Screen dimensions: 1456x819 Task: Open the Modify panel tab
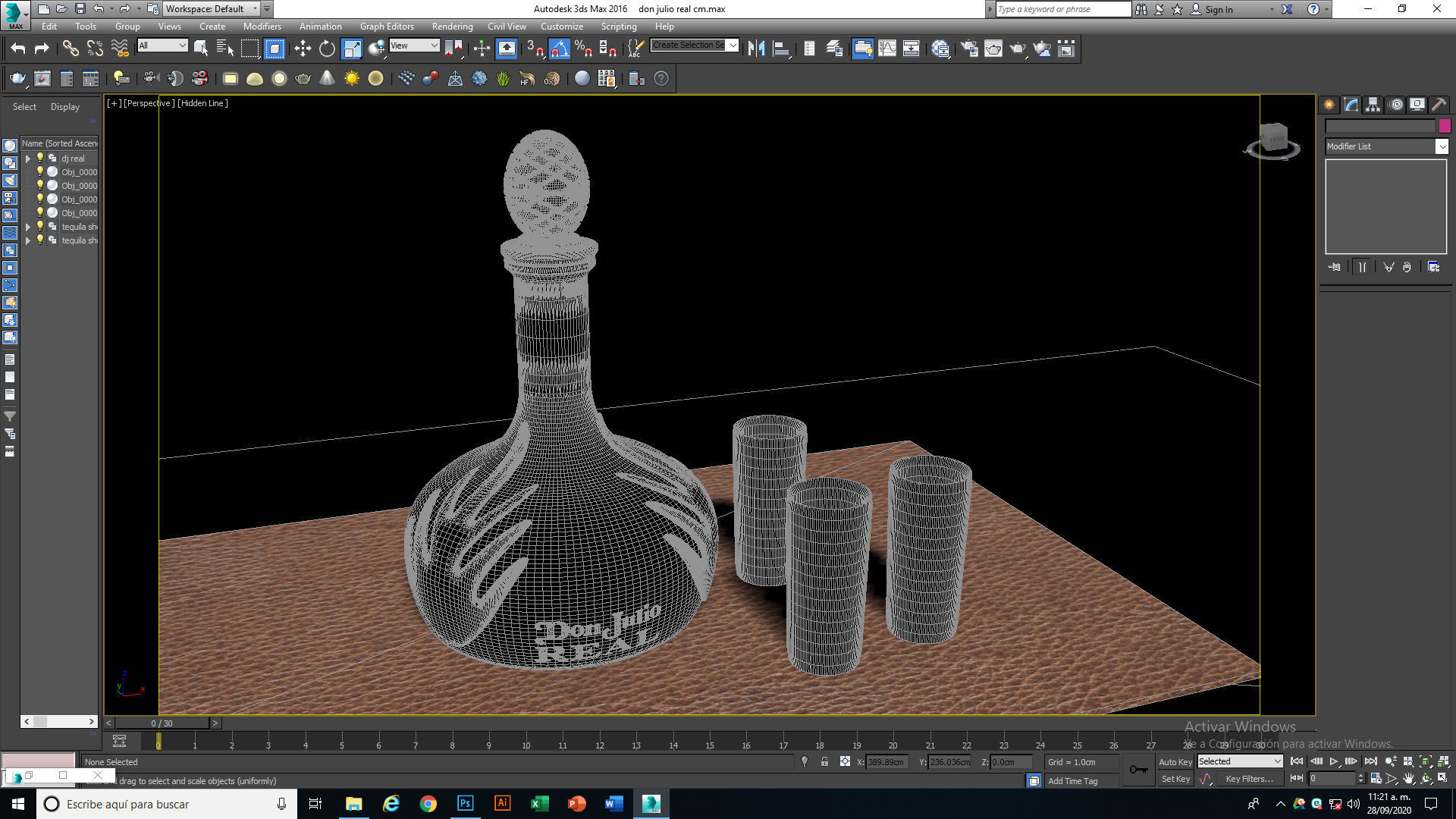pyautogui.click(x=1351, y=105)
